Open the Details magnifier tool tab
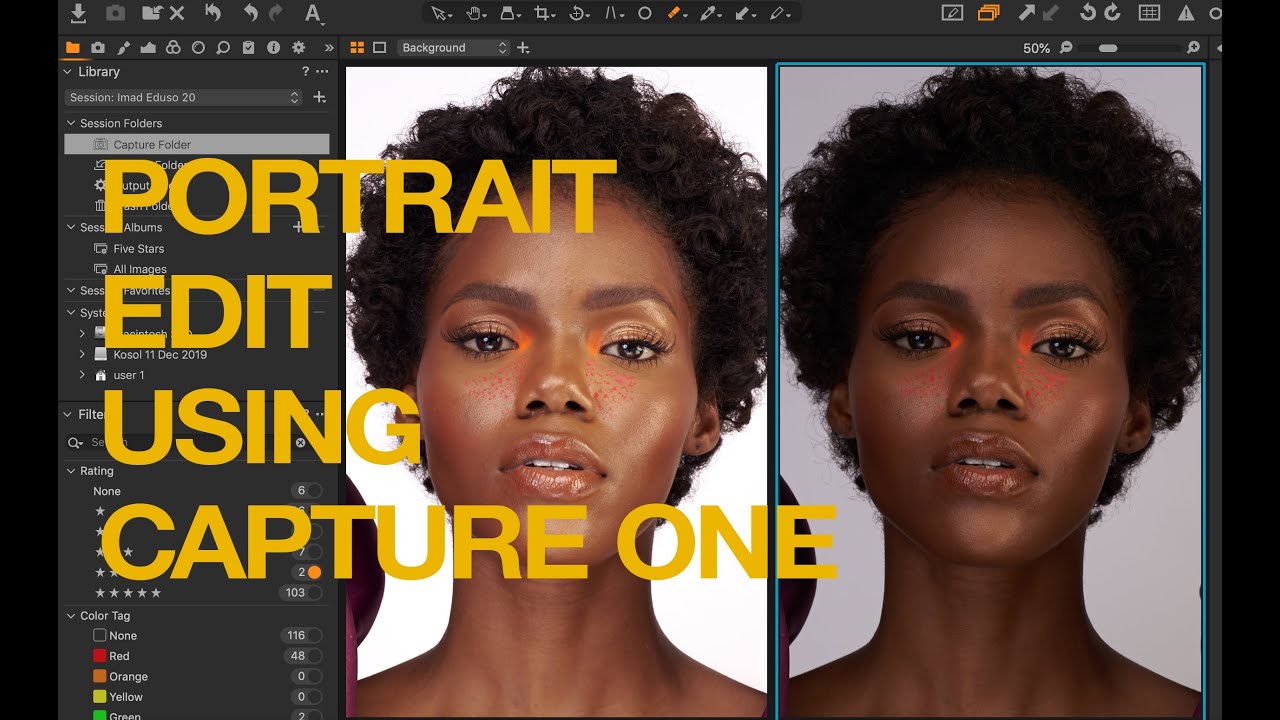This screenshot has height=720, width=1280. point(223,47)
